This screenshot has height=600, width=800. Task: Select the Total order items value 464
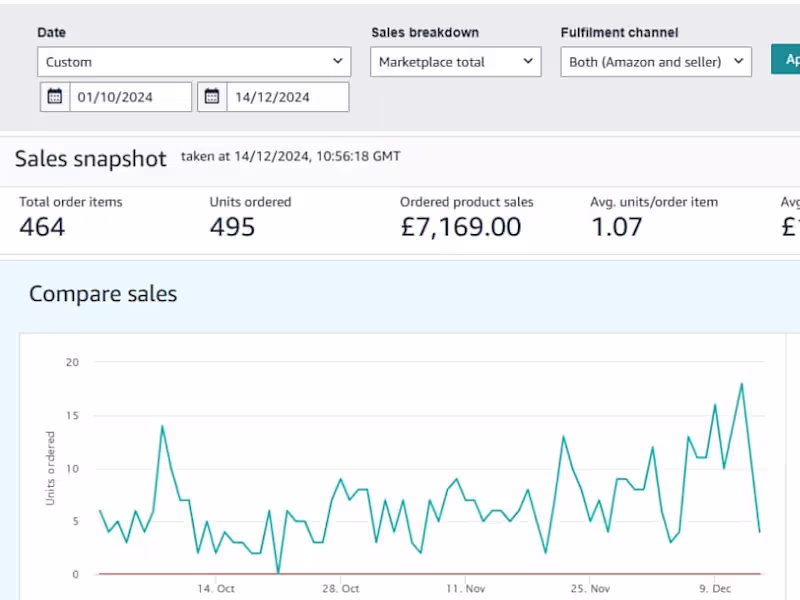pyautogui.click(x=42, y=227)
